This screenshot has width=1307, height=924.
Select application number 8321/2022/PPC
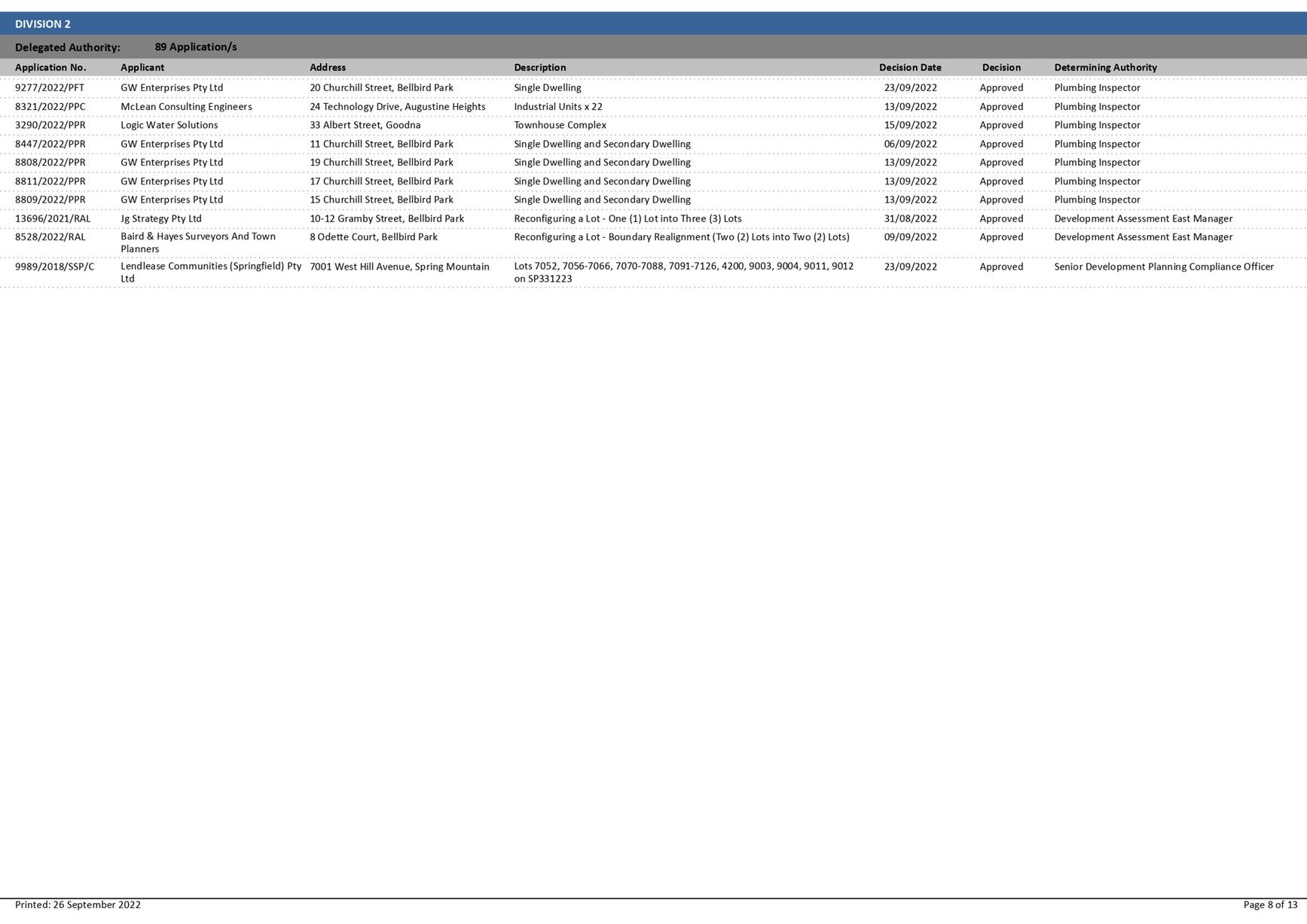50,107
